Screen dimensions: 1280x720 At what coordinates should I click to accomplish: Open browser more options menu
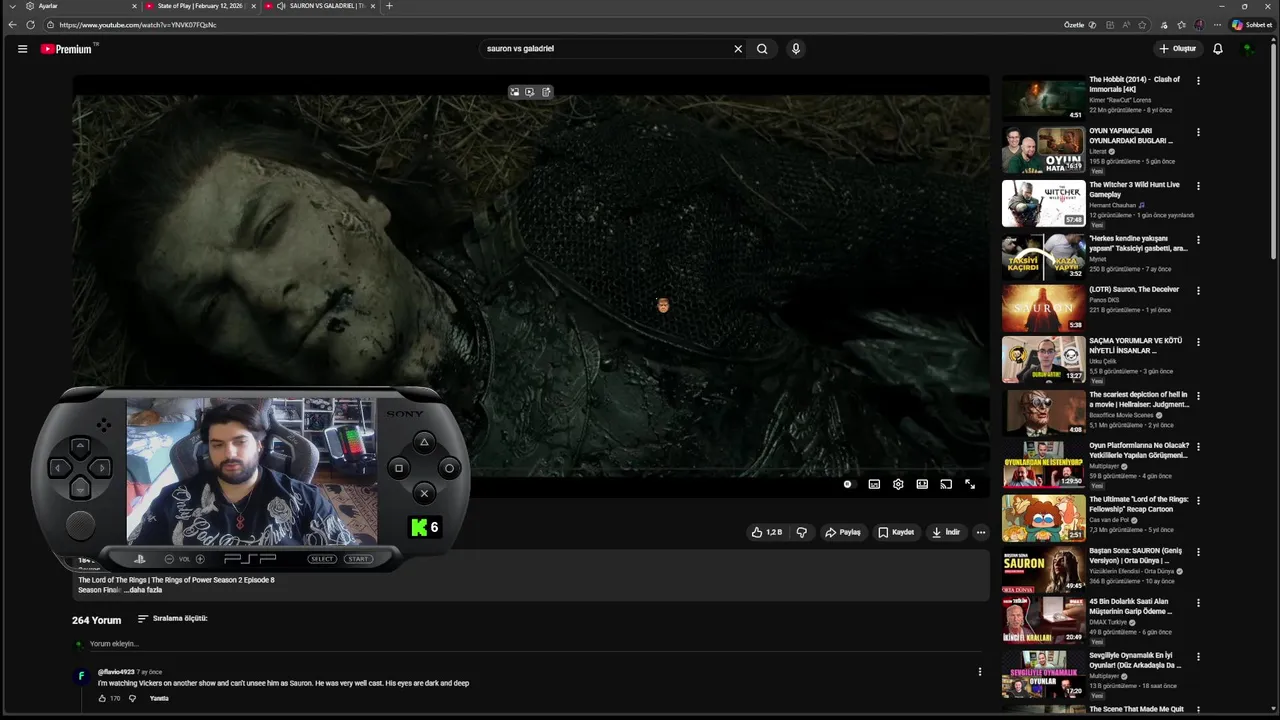click(1217, 25)
